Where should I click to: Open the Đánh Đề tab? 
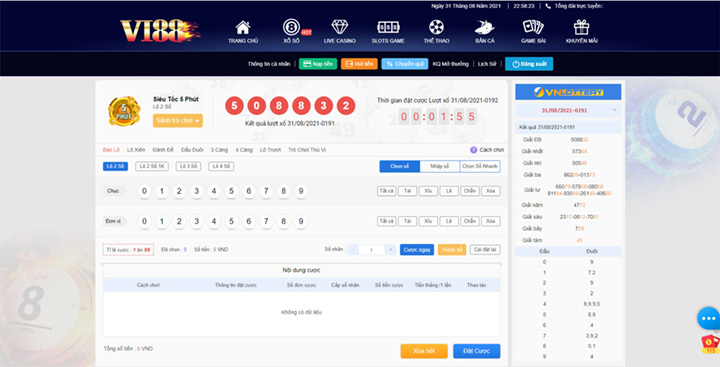click(x=163, y=150)
